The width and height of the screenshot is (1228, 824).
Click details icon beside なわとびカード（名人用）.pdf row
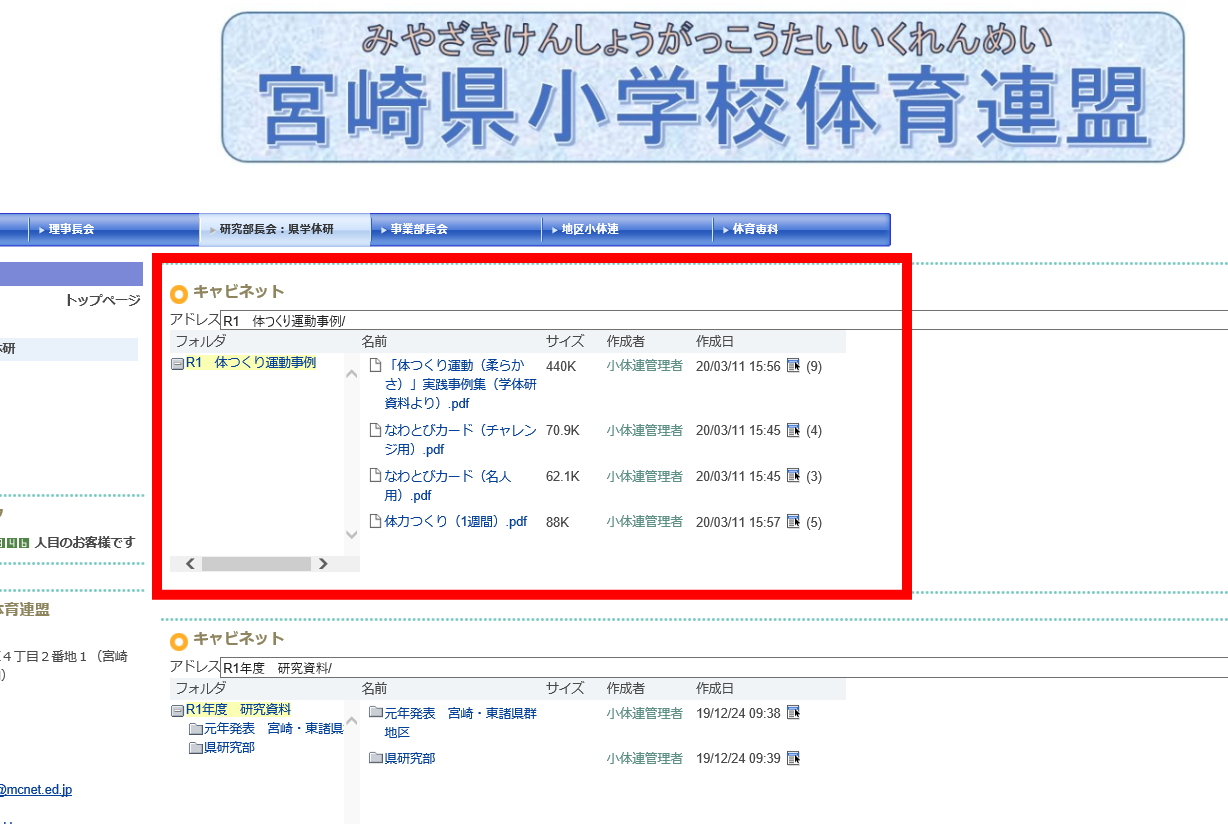click(793, 476)
